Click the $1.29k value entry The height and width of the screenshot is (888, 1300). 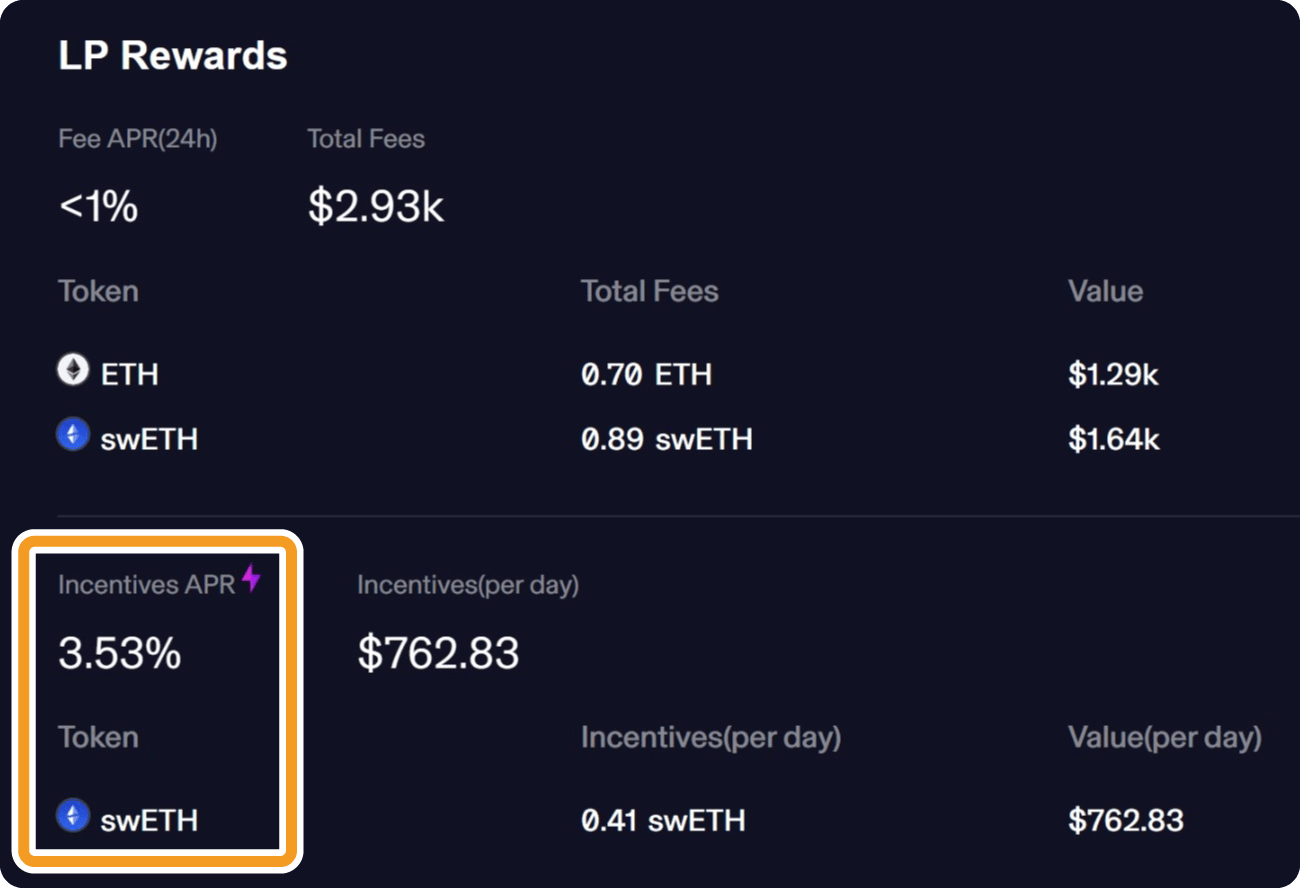(1113, 375)
